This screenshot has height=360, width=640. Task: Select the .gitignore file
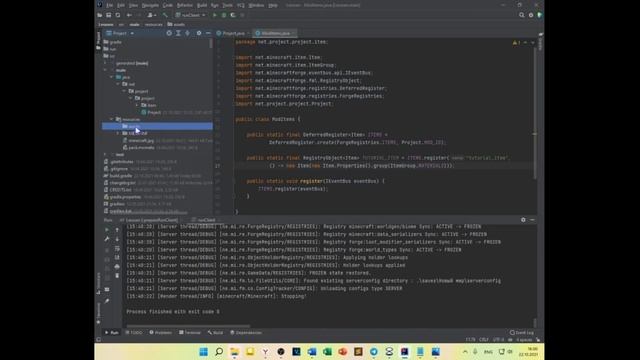119,169
